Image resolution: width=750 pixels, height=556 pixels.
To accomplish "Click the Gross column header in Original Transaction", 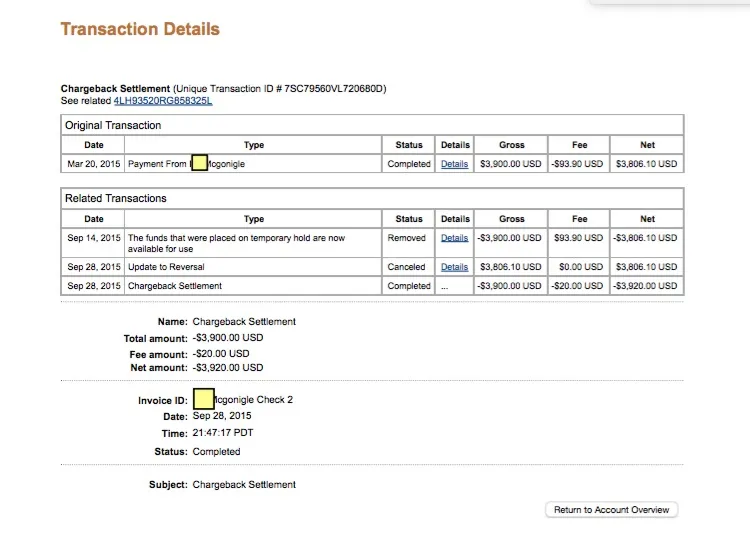I will (511, 145).
